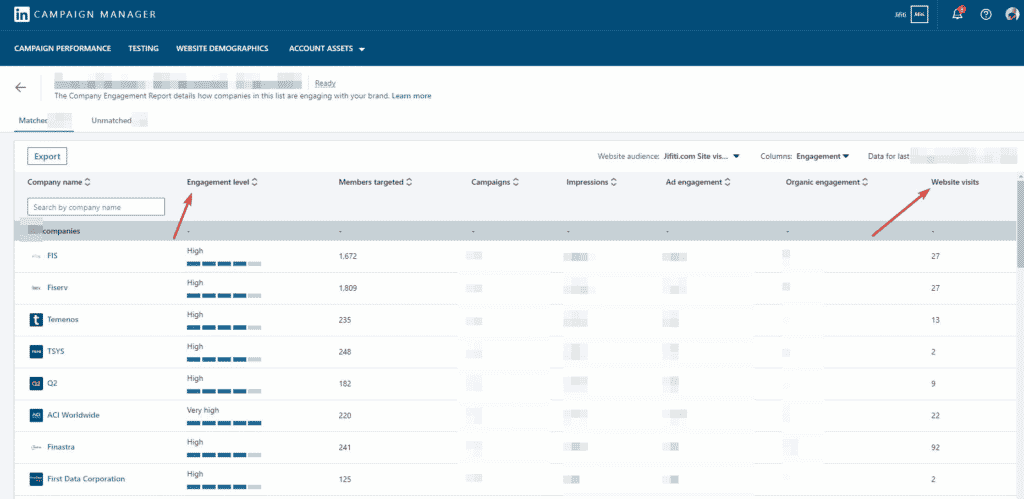This screenshot has height=499, width=1024.
Task: Click the 1,809 members targeted value
Action: [x=348, y=288]
